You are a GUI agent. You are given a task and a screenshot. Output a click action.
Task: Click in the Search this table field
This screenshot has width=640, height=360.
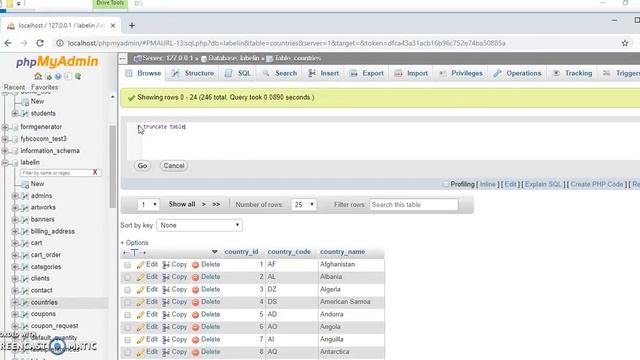point(414,204)
